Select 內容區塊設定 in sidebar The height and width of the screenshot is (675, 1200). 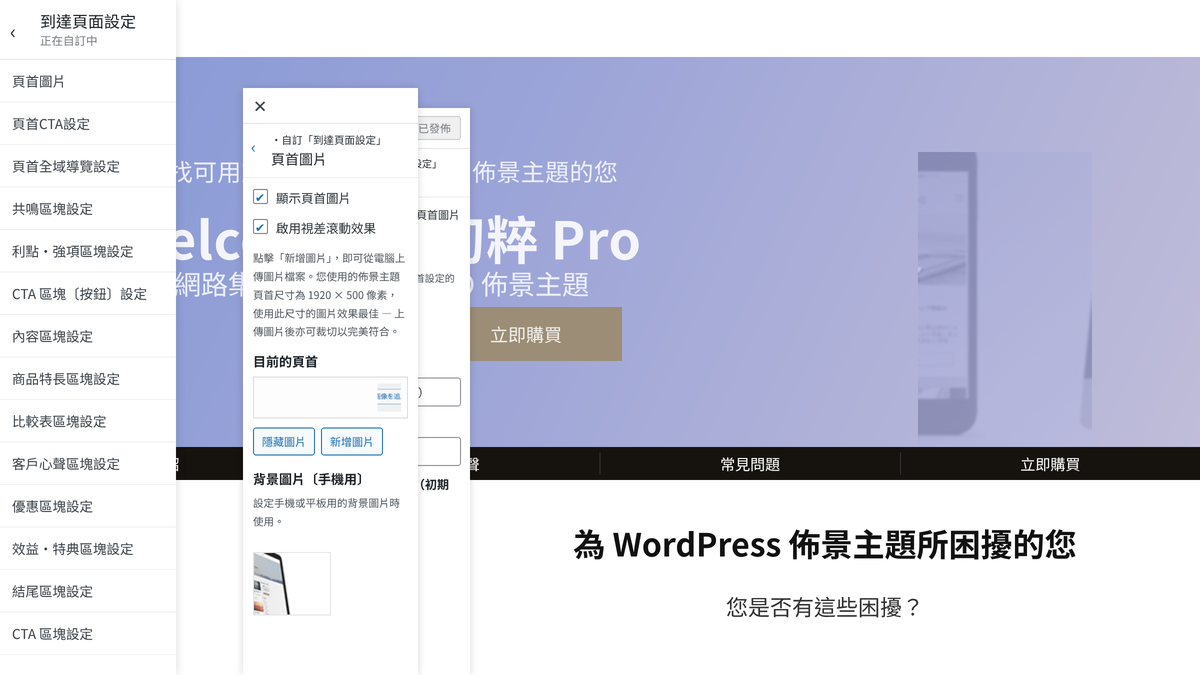88,336
